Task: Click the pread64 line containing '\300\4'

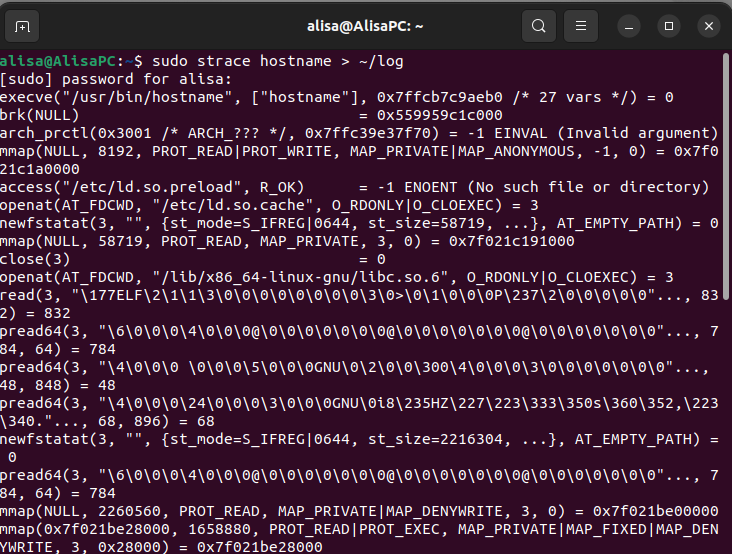Action: pos(355,376)
